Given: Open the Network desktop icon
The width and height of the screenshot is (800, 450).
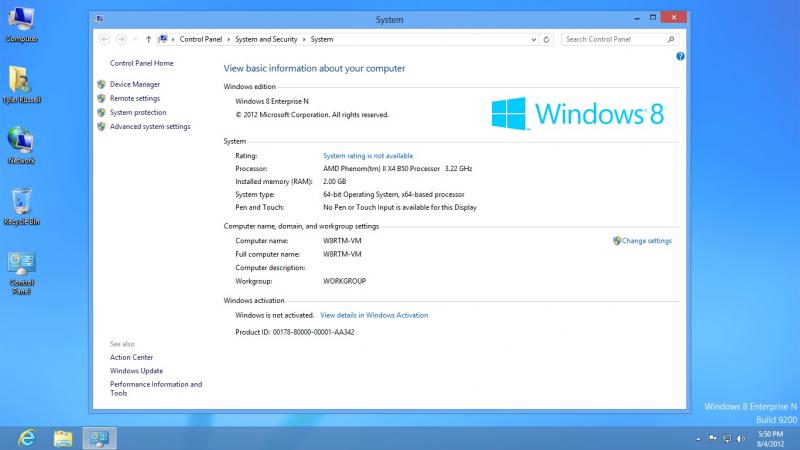Looking at the screenshot, I should [21, 145].
